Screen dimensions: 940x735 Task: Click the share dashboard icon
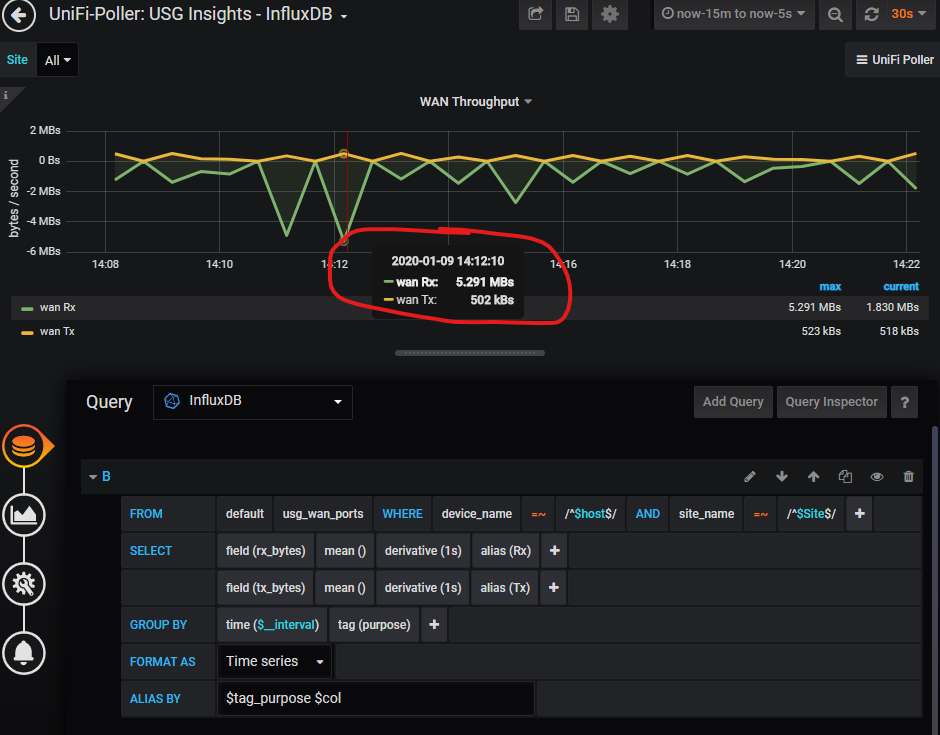[535, 14]
